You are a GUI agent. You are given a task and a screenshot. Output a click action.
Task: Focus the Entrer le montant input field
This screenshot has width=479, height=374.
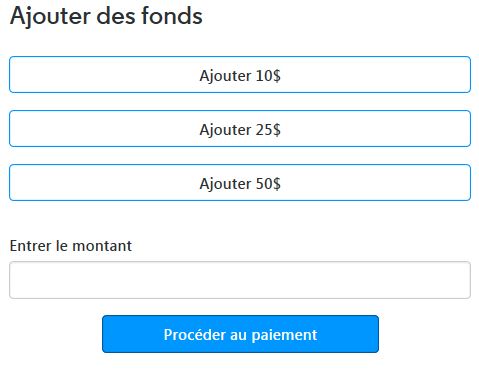click(x=240, y=280)
